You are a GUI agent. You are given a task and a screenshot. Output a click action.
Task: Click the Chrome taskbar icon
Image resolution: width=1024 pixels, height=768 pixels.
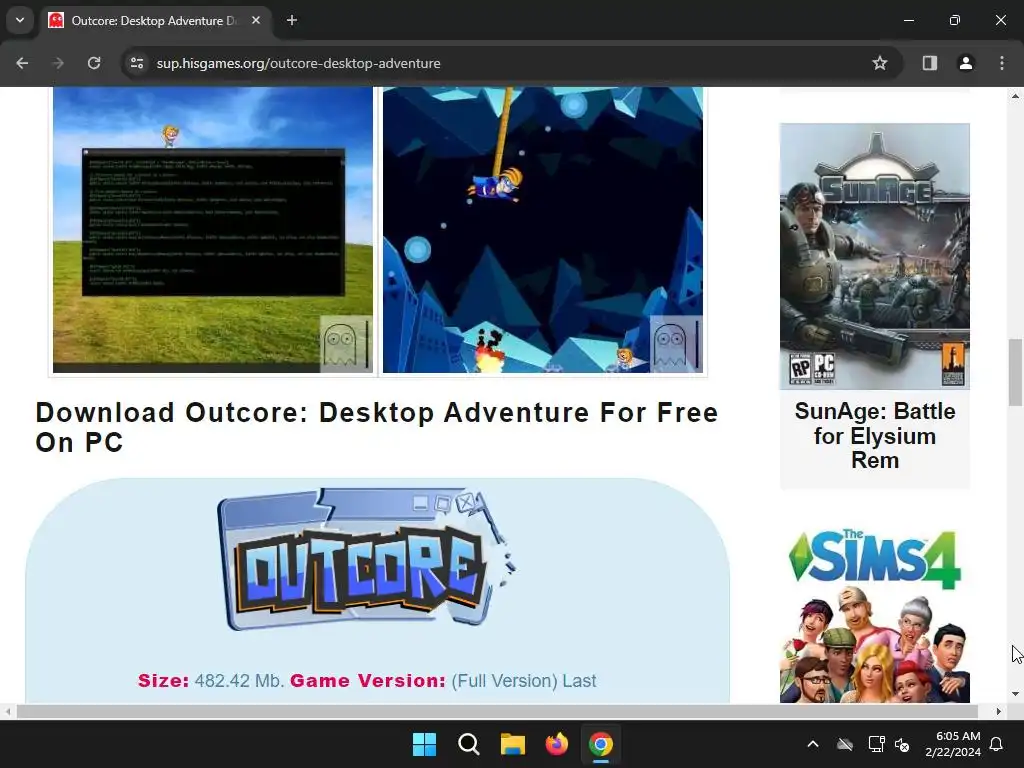coord(601,744)
